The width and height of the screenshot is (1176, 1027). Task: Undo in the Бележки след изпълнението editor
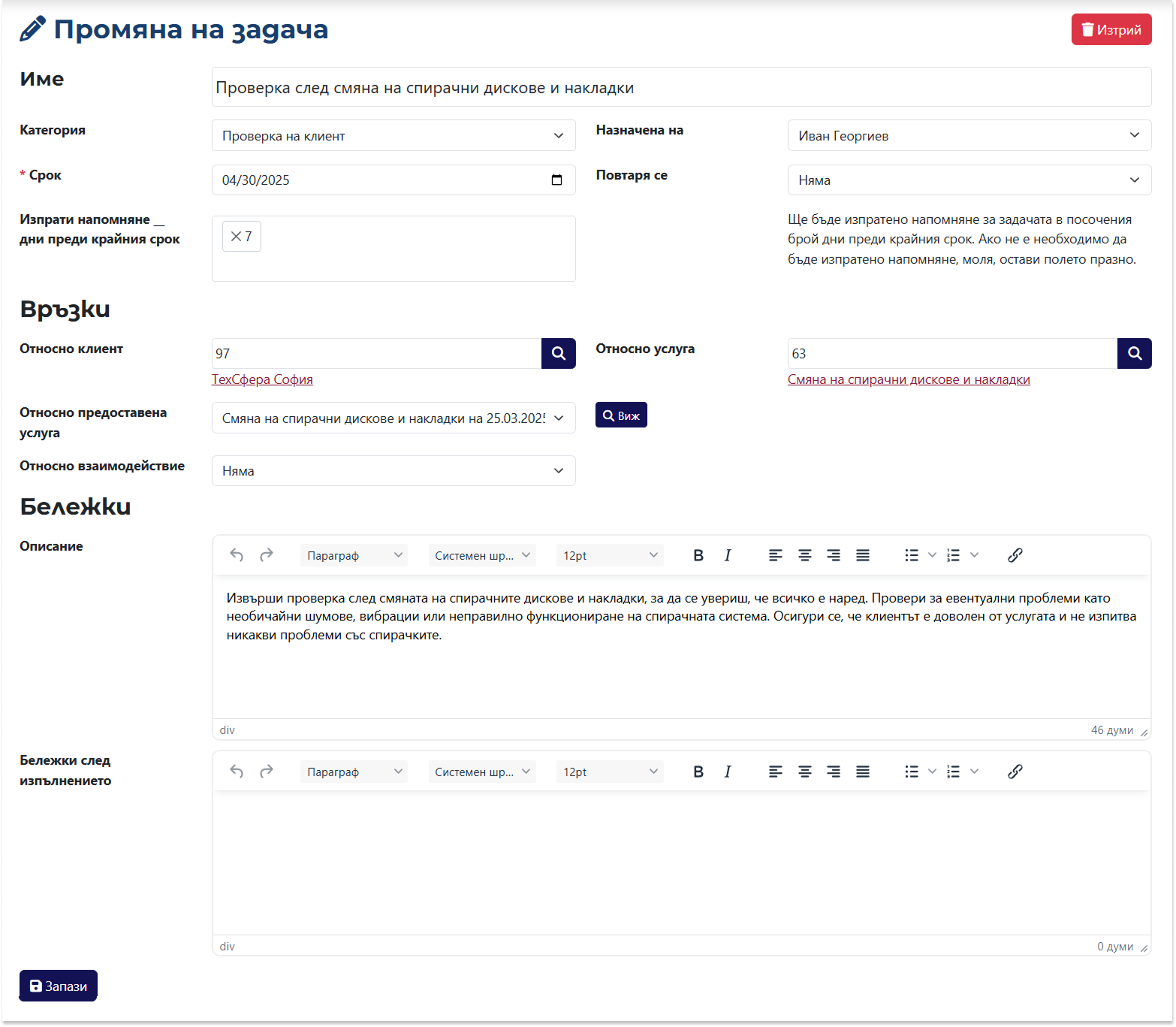[237, 772]
